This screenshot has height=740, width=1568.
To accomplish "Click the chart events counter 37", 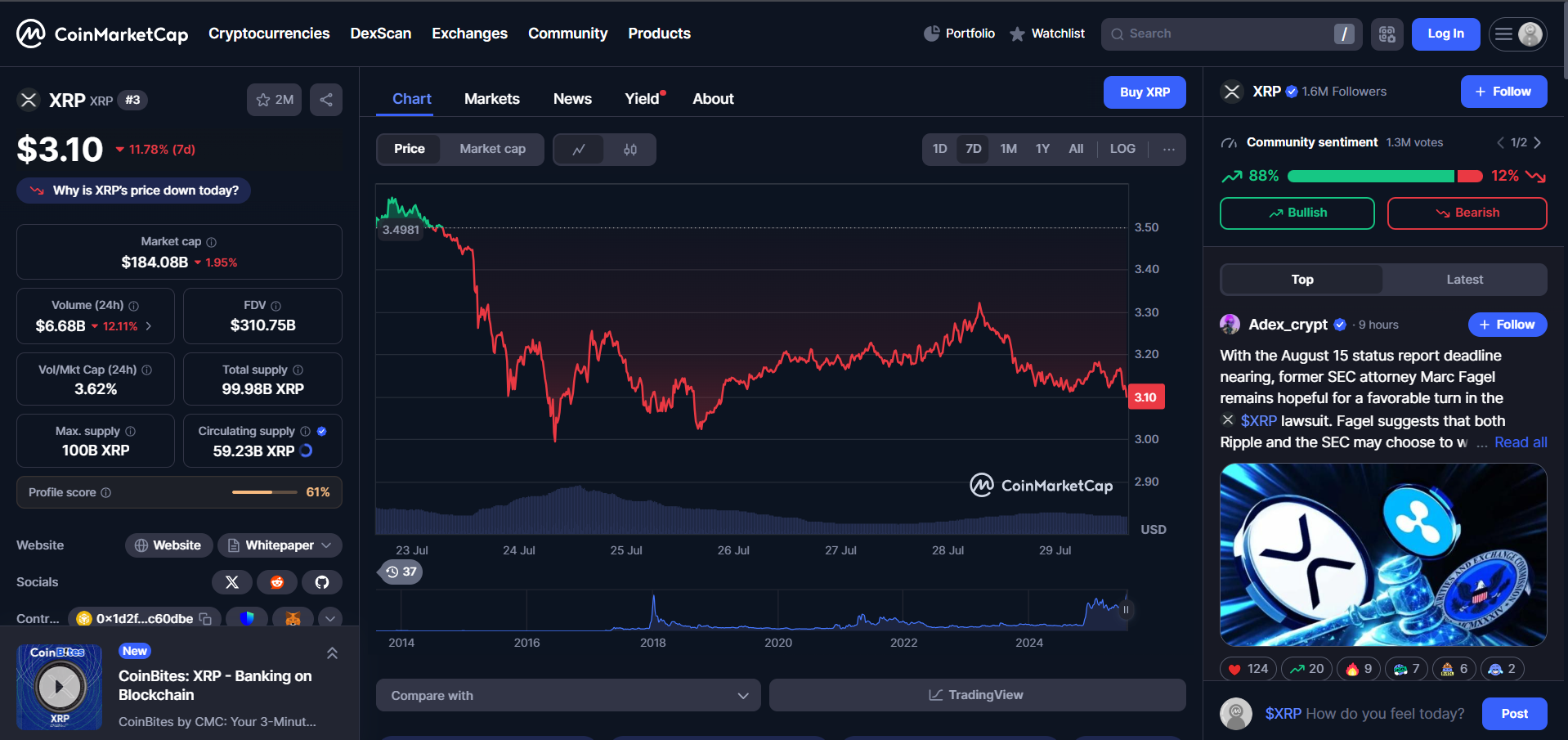I will click(401, 572).
